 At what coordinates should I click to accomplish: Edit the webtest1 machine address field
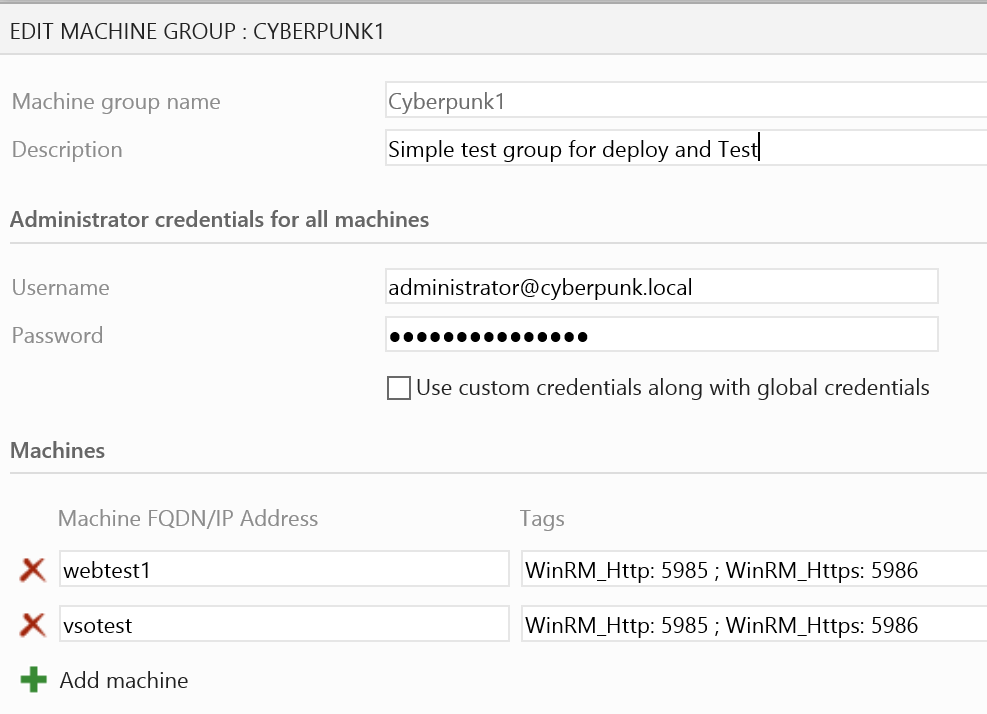(284, 570)
